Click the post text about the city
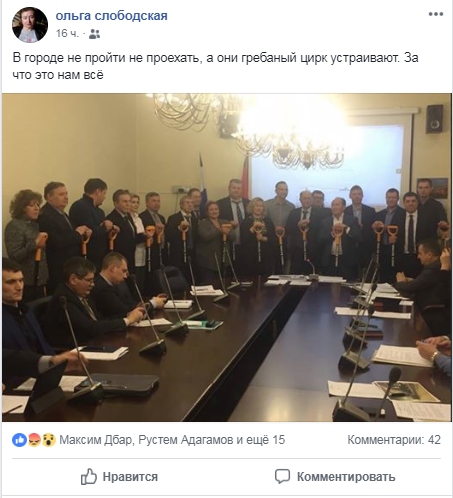This screenshot has height=498, width=453. (215, 66)
